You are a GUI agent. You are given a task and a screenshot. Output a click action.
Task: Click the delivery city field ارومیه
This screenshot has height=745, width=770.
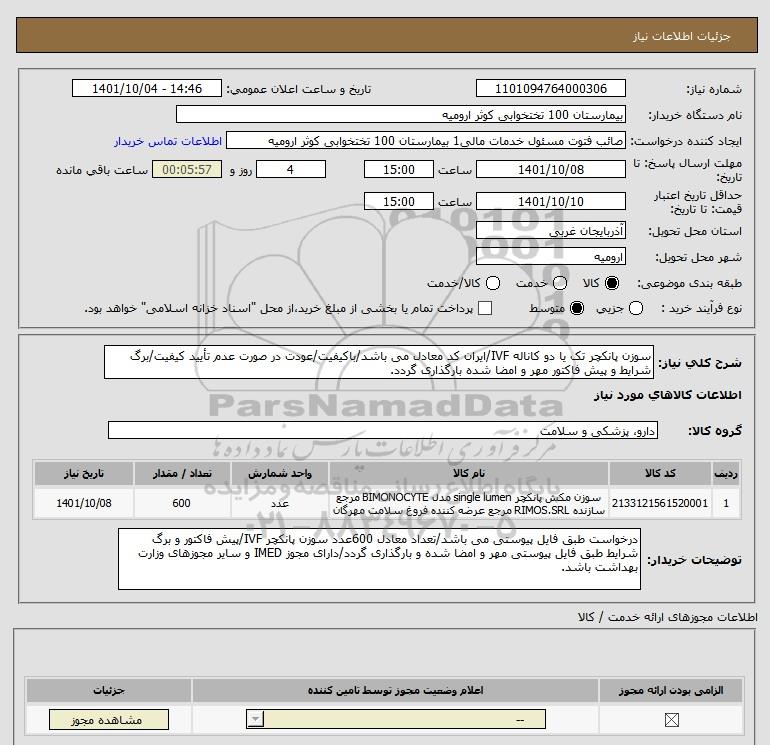(550, 256)
